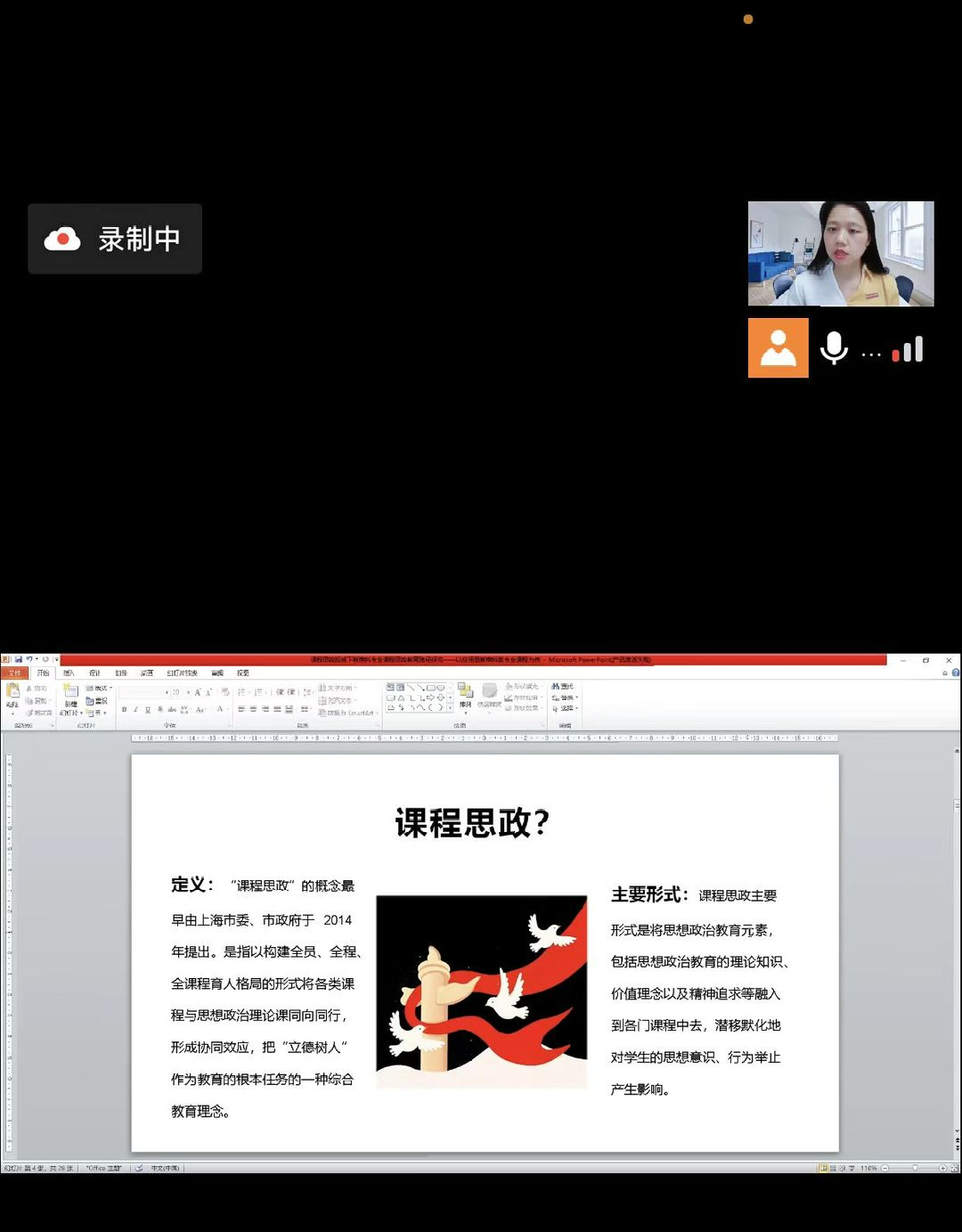Click the orange participant avatar icon
The image size is (962, 1232).
(778, 348)
